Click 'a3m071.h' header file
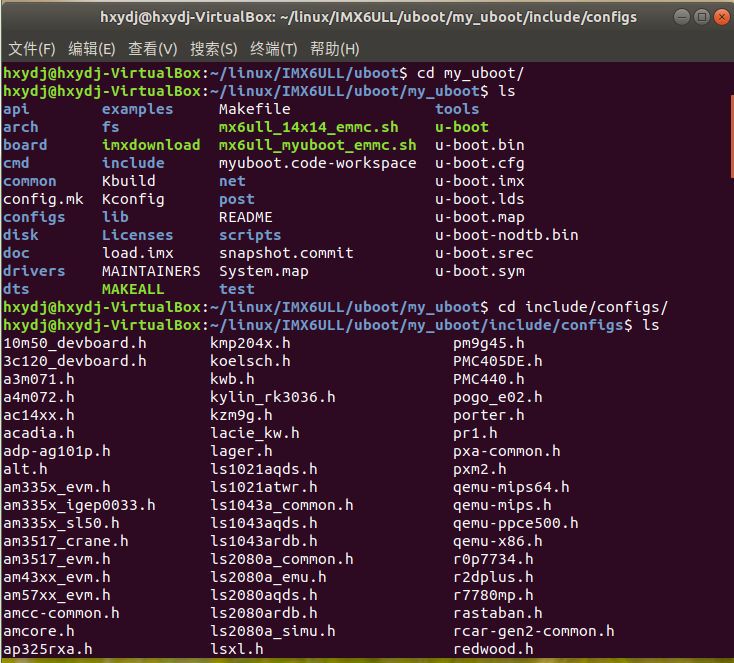Screen dimensions: 734x663 39,379
